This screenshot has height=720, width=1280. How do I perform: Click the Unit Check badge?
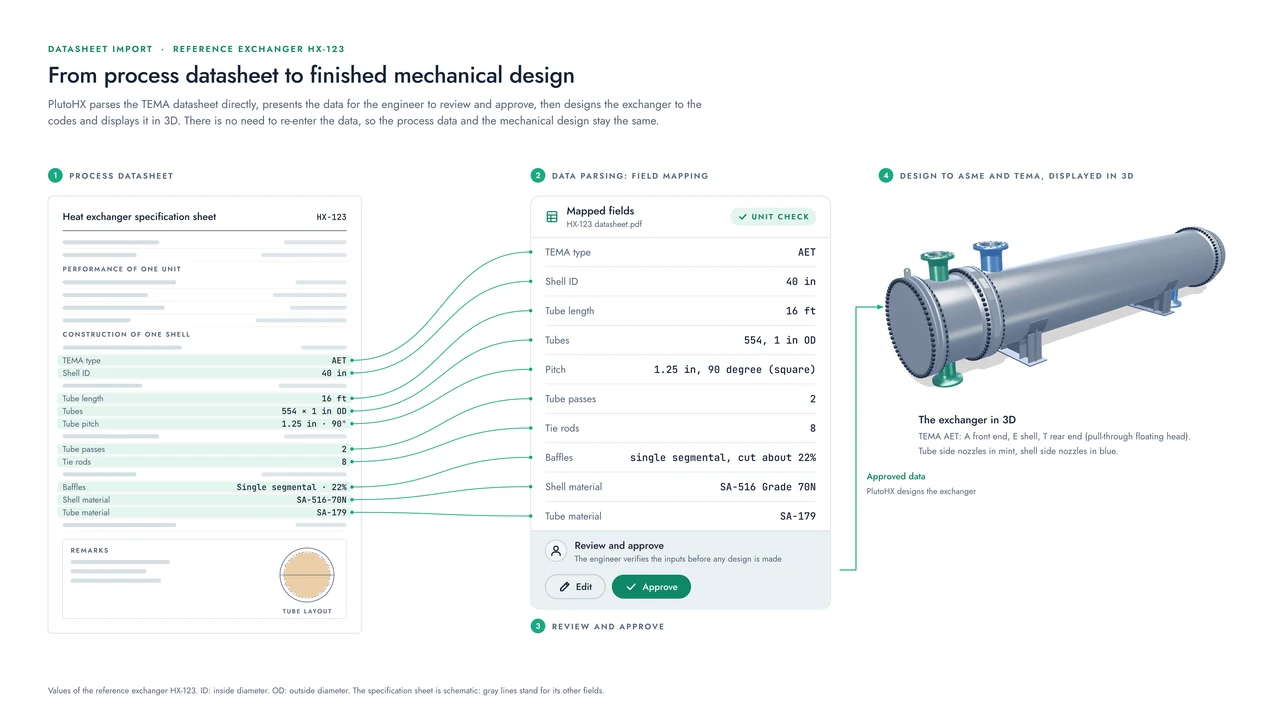(x=773, y=217)
